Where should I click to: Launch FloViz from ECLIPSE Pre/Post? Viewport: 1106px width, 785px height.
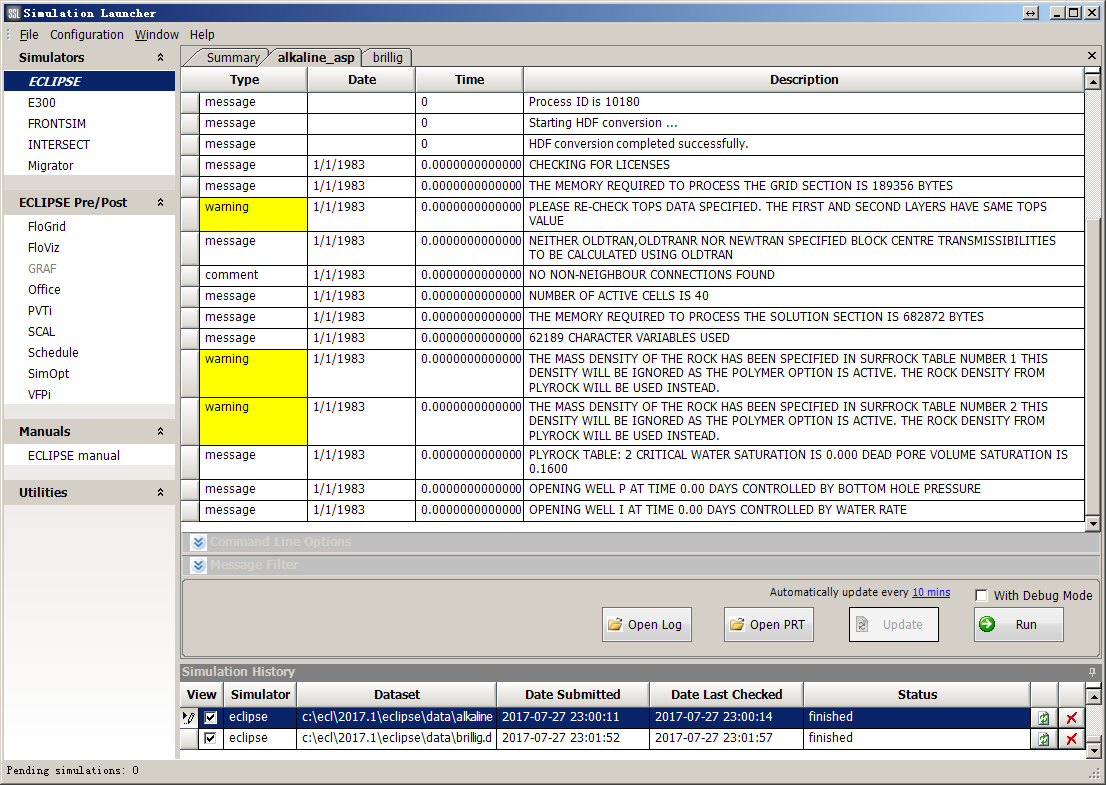44,248
